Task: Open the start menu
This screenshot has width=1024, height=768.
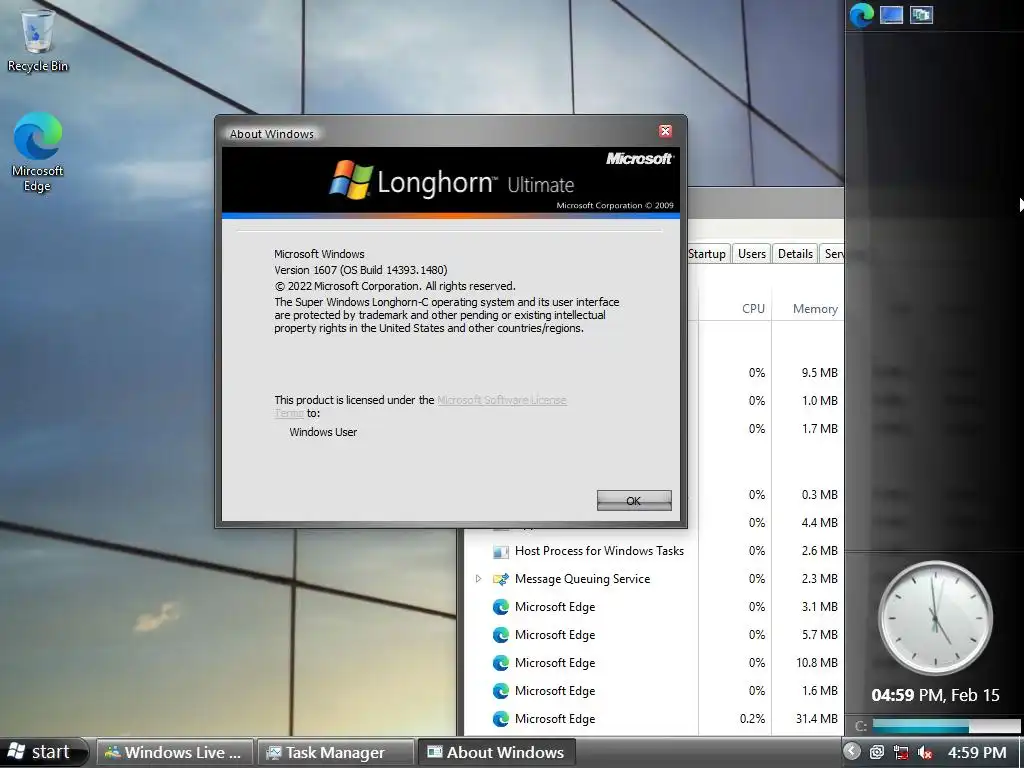Action: pyautogui.click(x=42, y=752)
